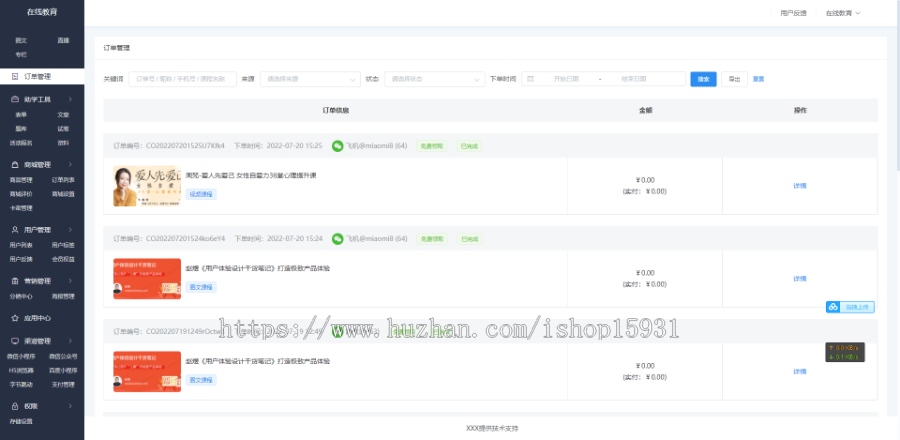
Task: Click the 重置 reset link
Action: click(758, 79)
